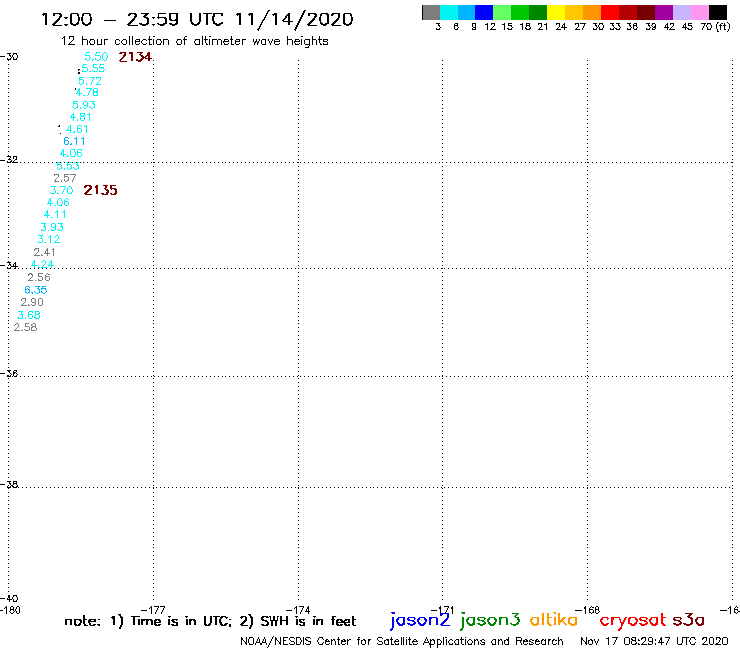
Task: Click the gray 2.41 wave height value
Action: point(44,252)
